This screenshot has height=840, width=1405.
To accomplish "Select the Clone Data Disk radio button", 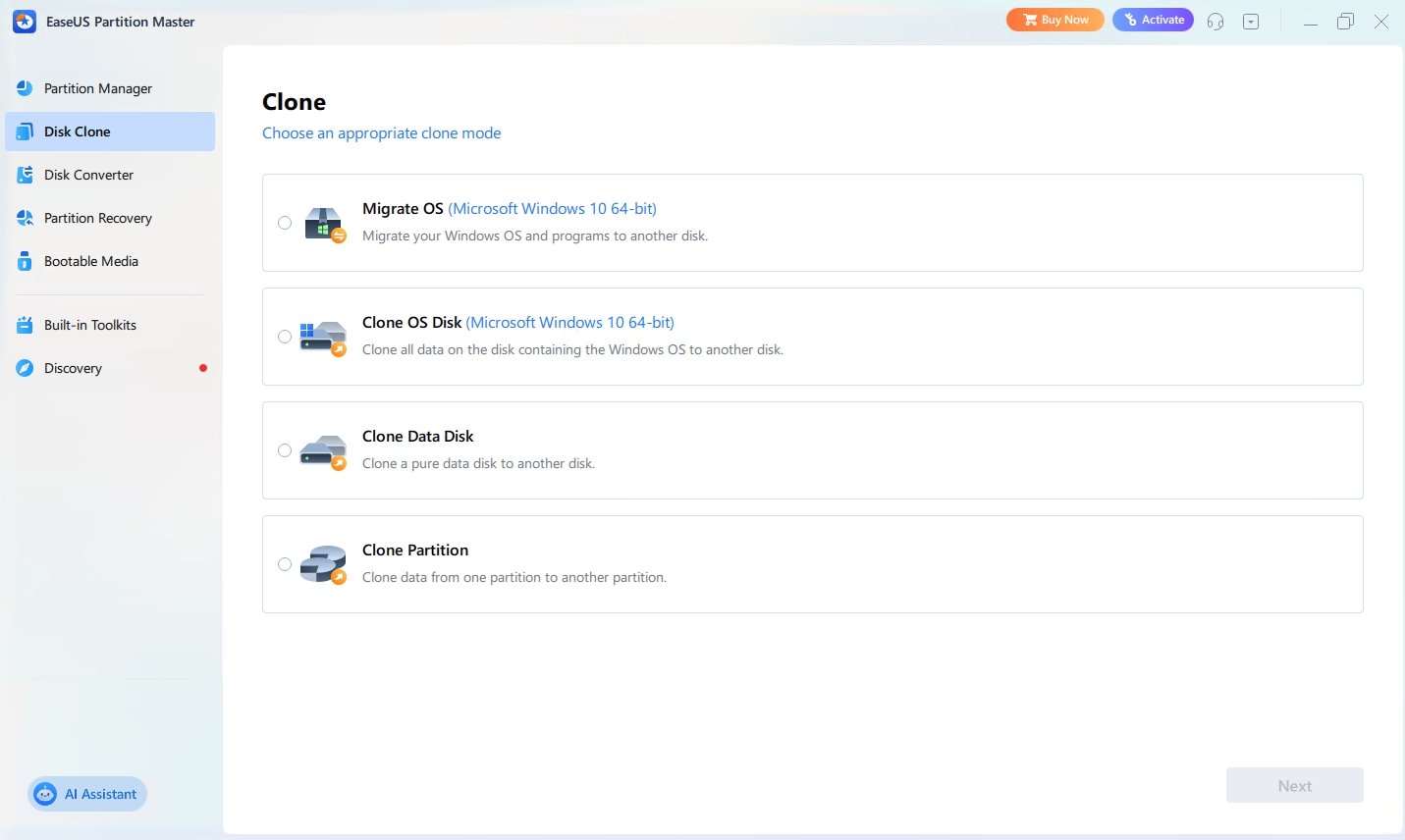I will tap(285, 450).
